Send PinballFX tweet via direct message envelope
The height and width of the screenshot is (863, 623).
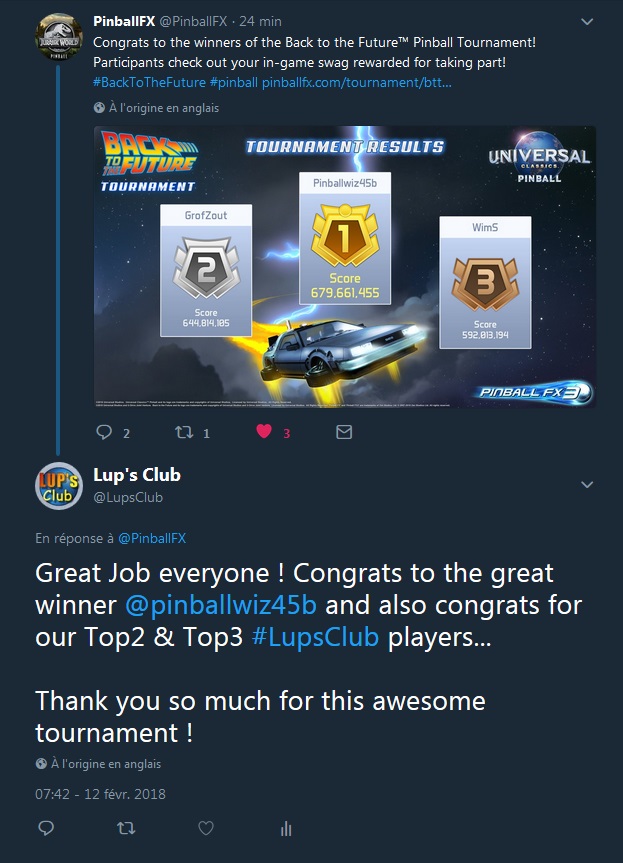[344, 432]
